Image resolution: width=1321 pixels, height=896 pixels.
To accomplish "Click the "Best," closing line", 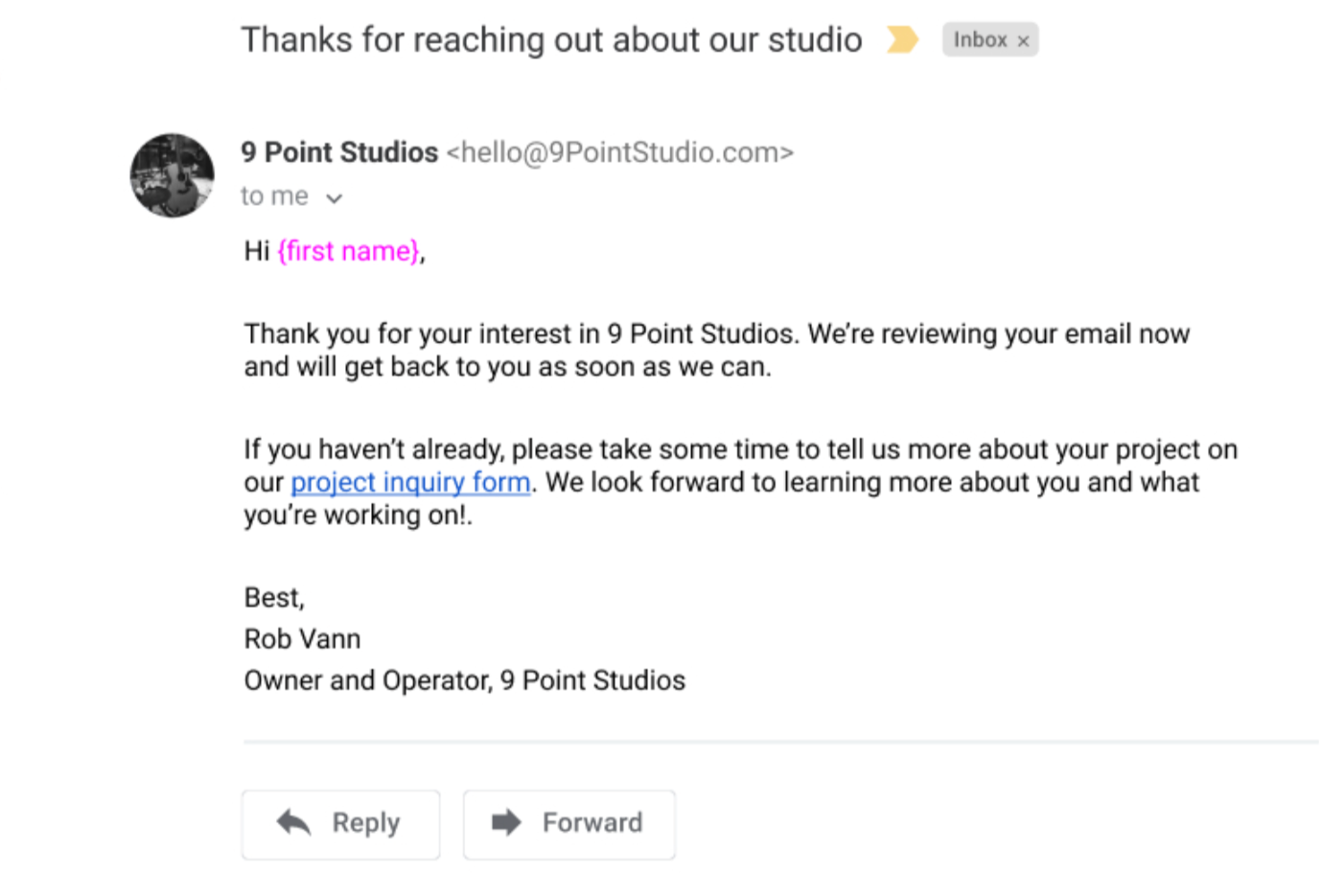I will pos(274,598).
